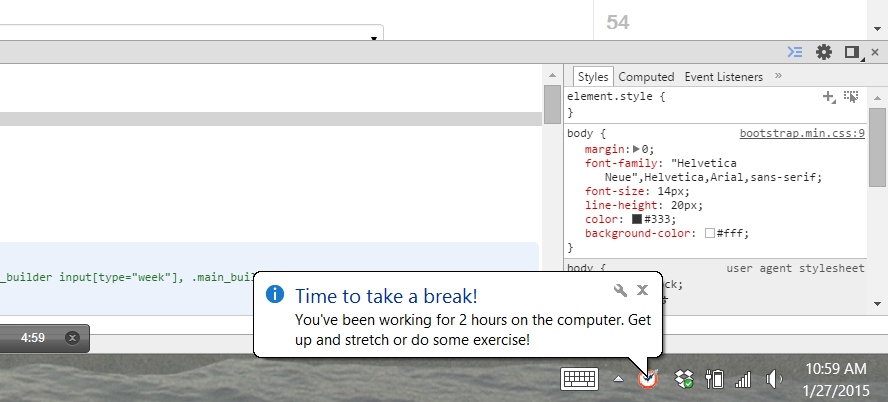Close the 4:59 timer pill
Viewport: 888px width, 402px height.
[x=72, y=338]
